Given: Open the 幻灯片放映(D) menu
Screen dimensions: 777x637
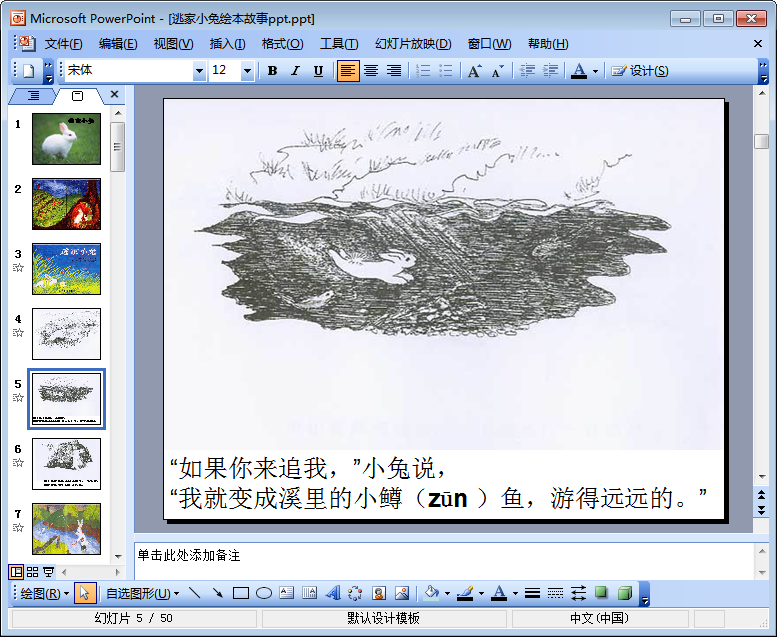Looking at the screenshot, I should pyautogui.click(x=413, y=44).
